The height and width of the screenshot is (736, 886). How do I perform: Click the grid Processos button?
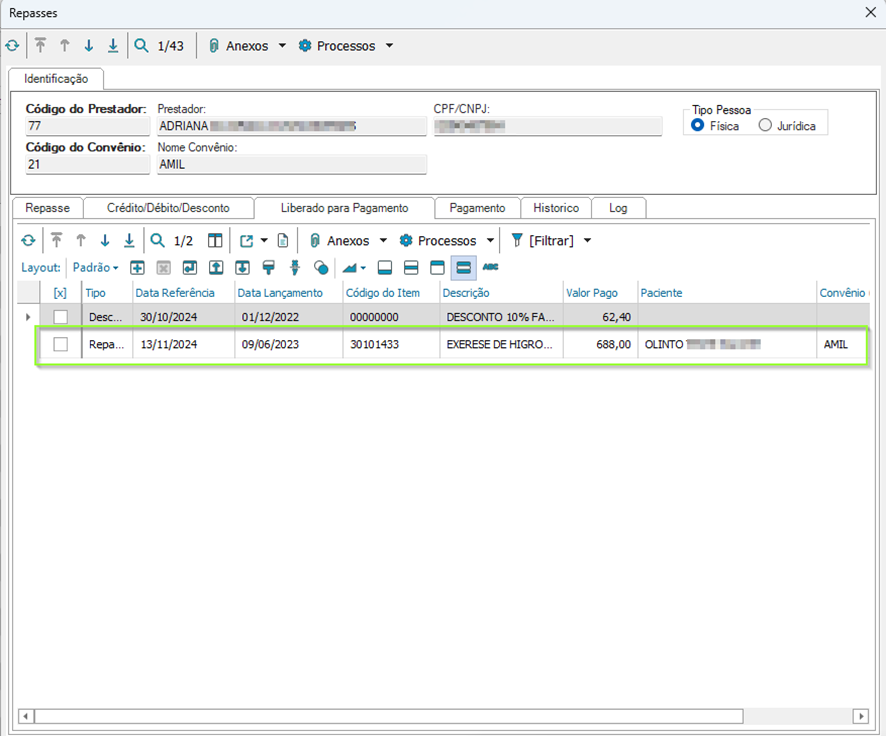point(438,241)
